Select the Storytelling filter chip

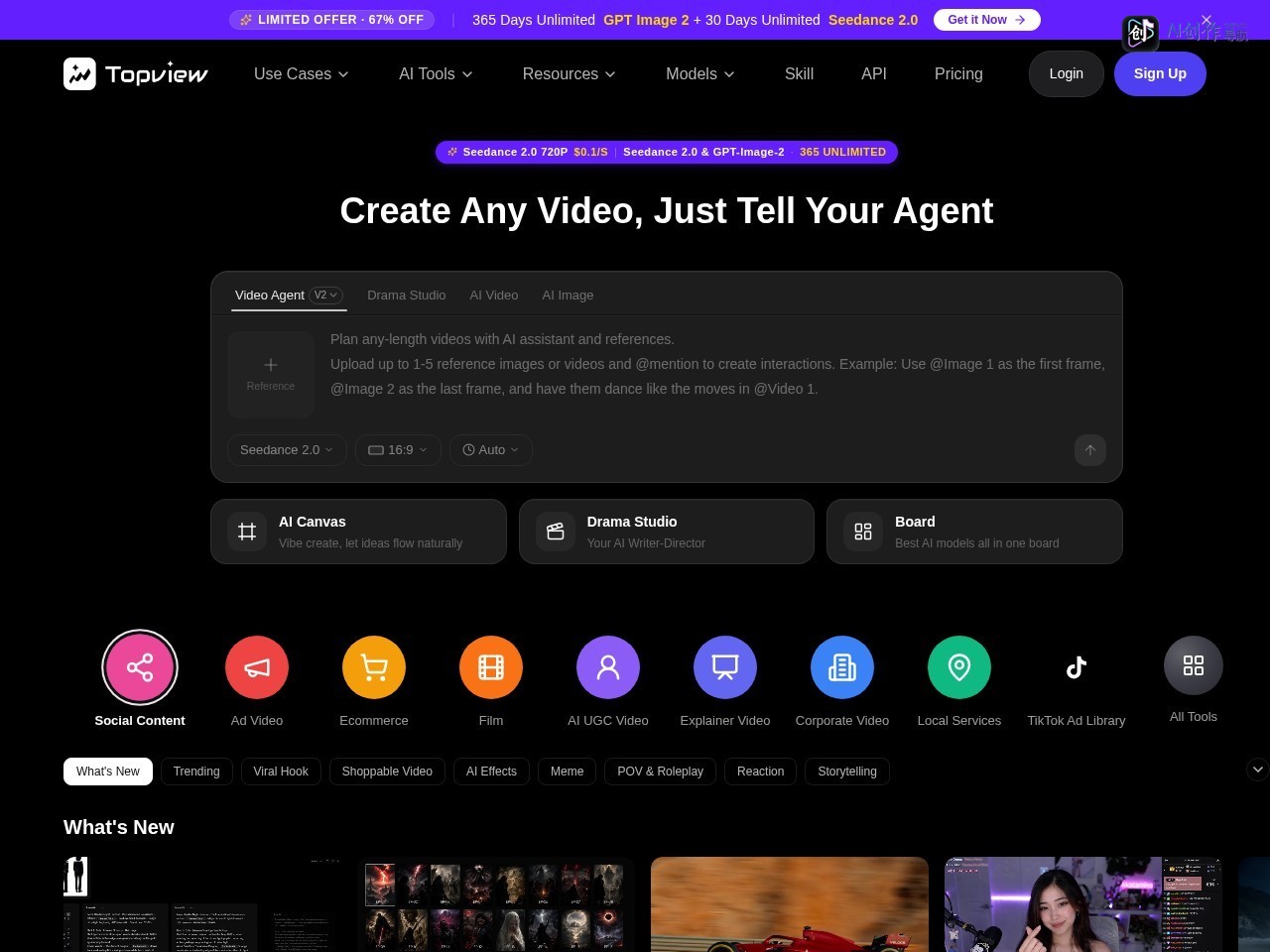click(847, 772)
